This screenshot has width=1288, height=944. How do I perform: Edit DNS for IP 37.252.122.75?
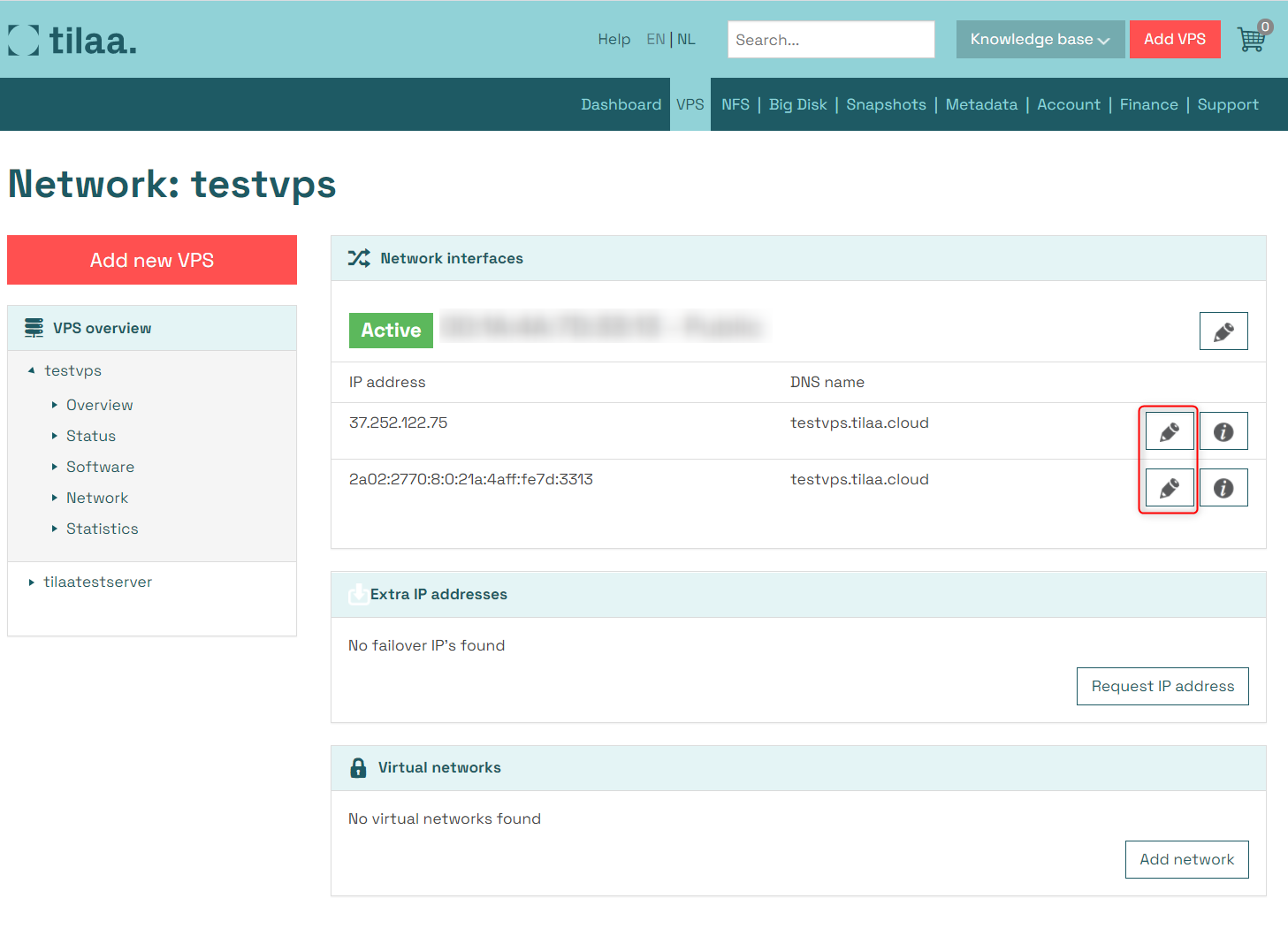click(1170, 431)
